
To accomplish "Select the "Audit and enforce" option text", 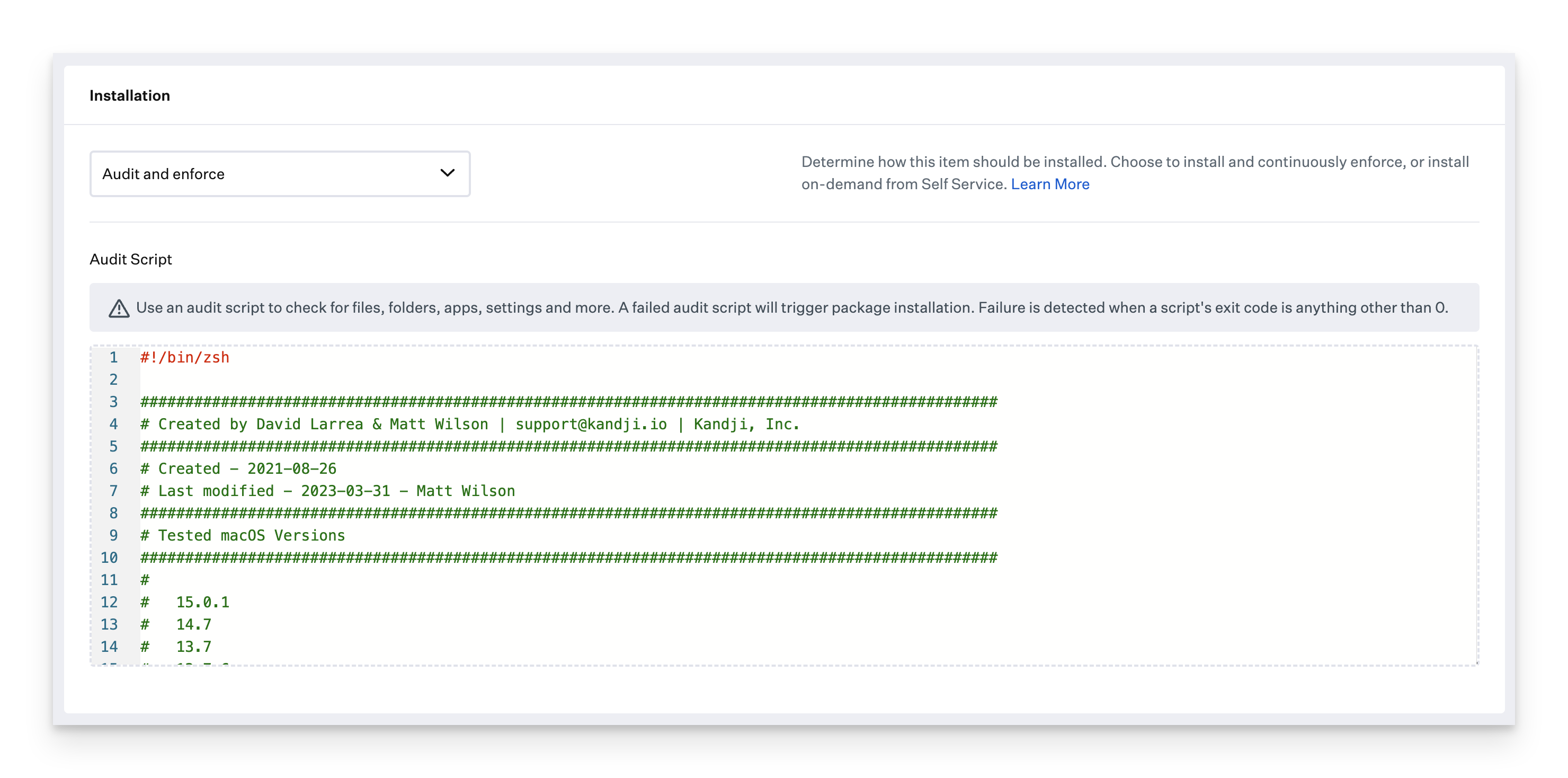I will tap(163, 174).
